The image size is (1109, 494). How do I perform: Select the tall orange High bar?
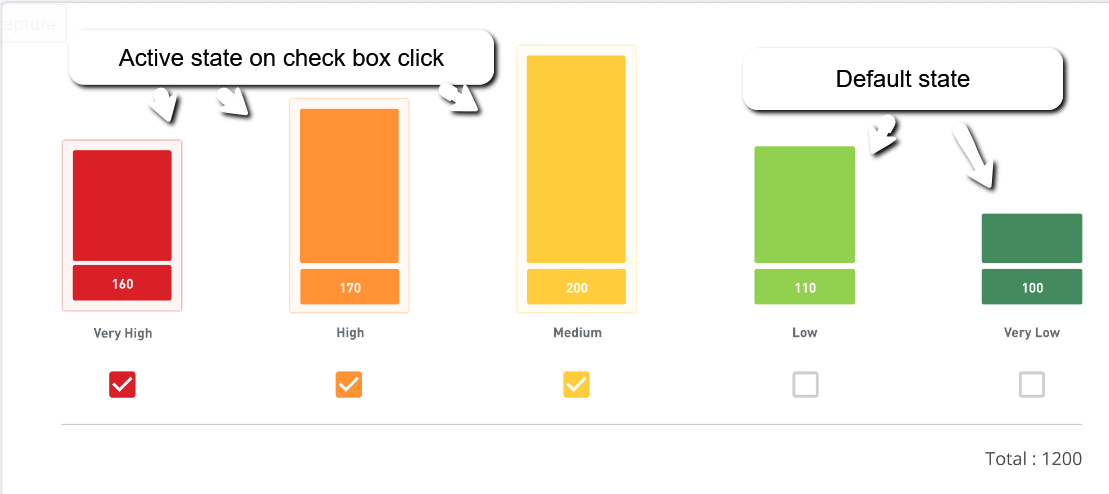pyautogui.click(x=349, y=185)
